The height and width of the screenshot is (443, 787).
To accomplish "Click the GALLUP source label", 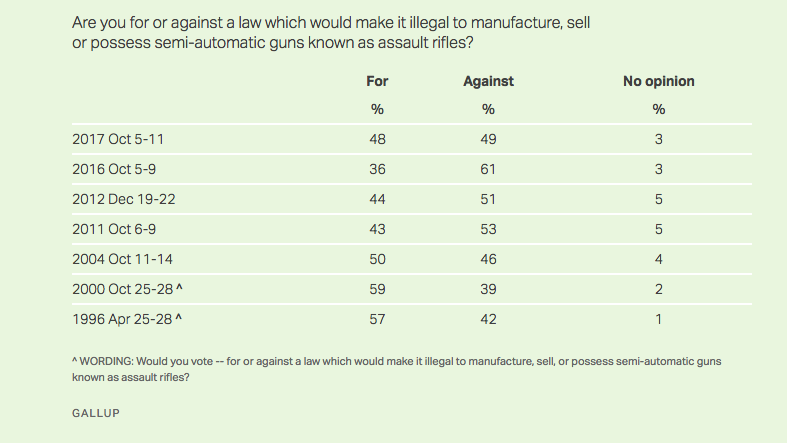I will (96, 411).
